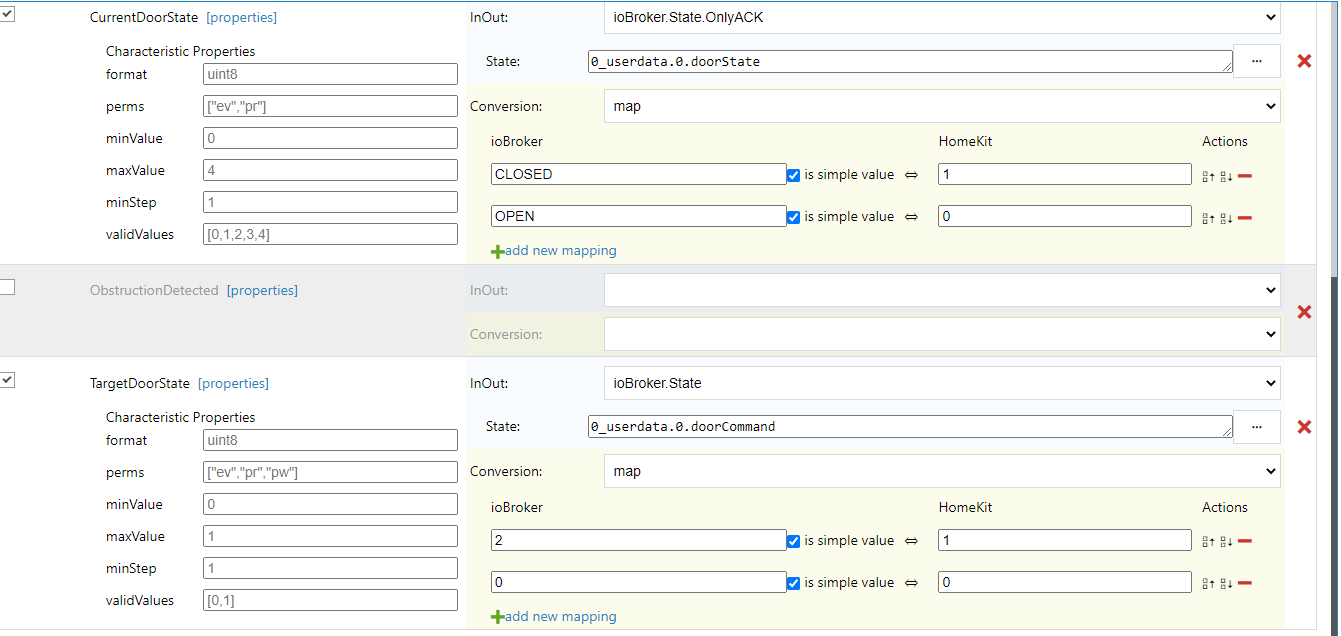Remove the CLOSED mapping row
Viewport: 1341px width, 636px height.
tap(1245, 176)
